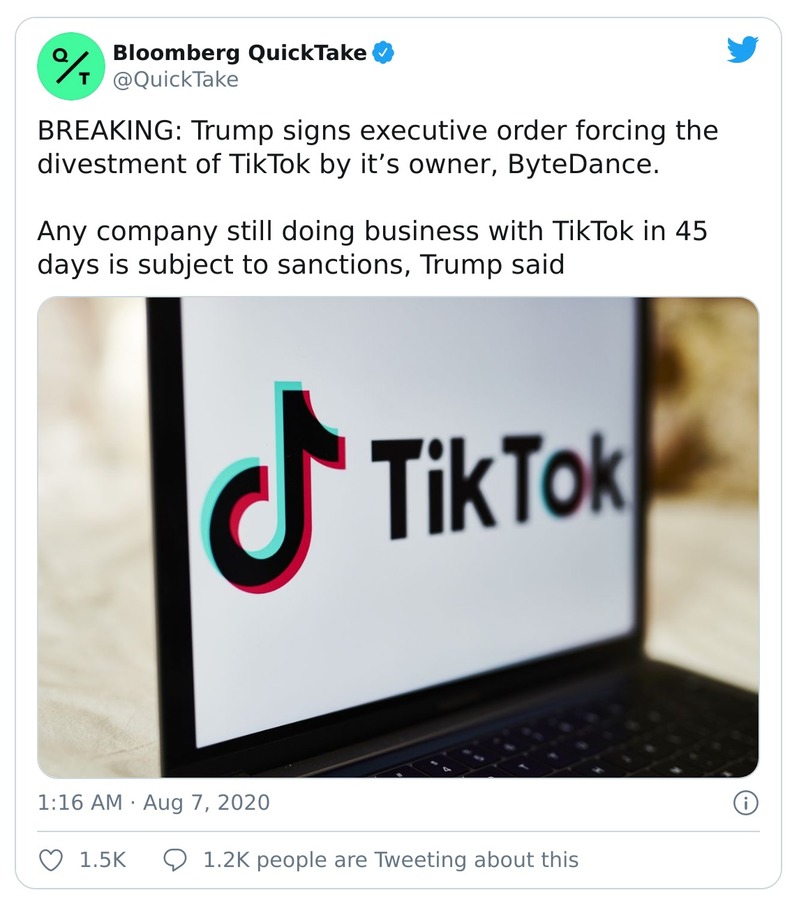Open the @QuickTake handle link
The height and width of the screenshot is (911, 799).
(175, 80)
